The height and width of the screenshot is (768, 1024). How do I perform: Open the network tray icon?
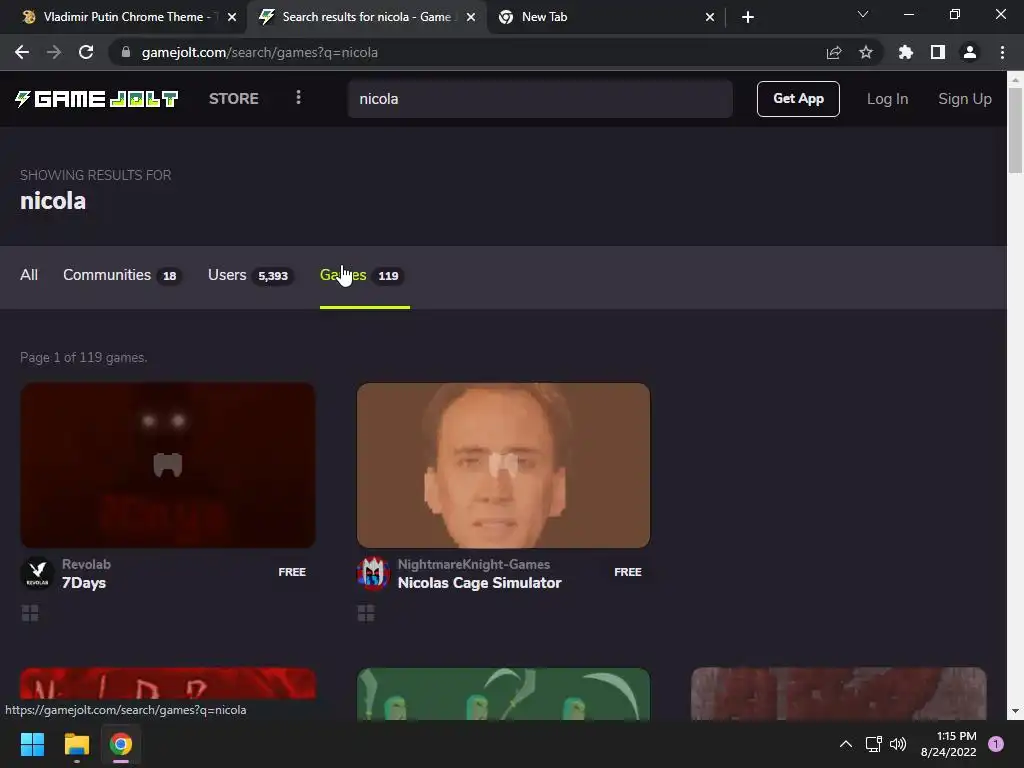[873, 744]
